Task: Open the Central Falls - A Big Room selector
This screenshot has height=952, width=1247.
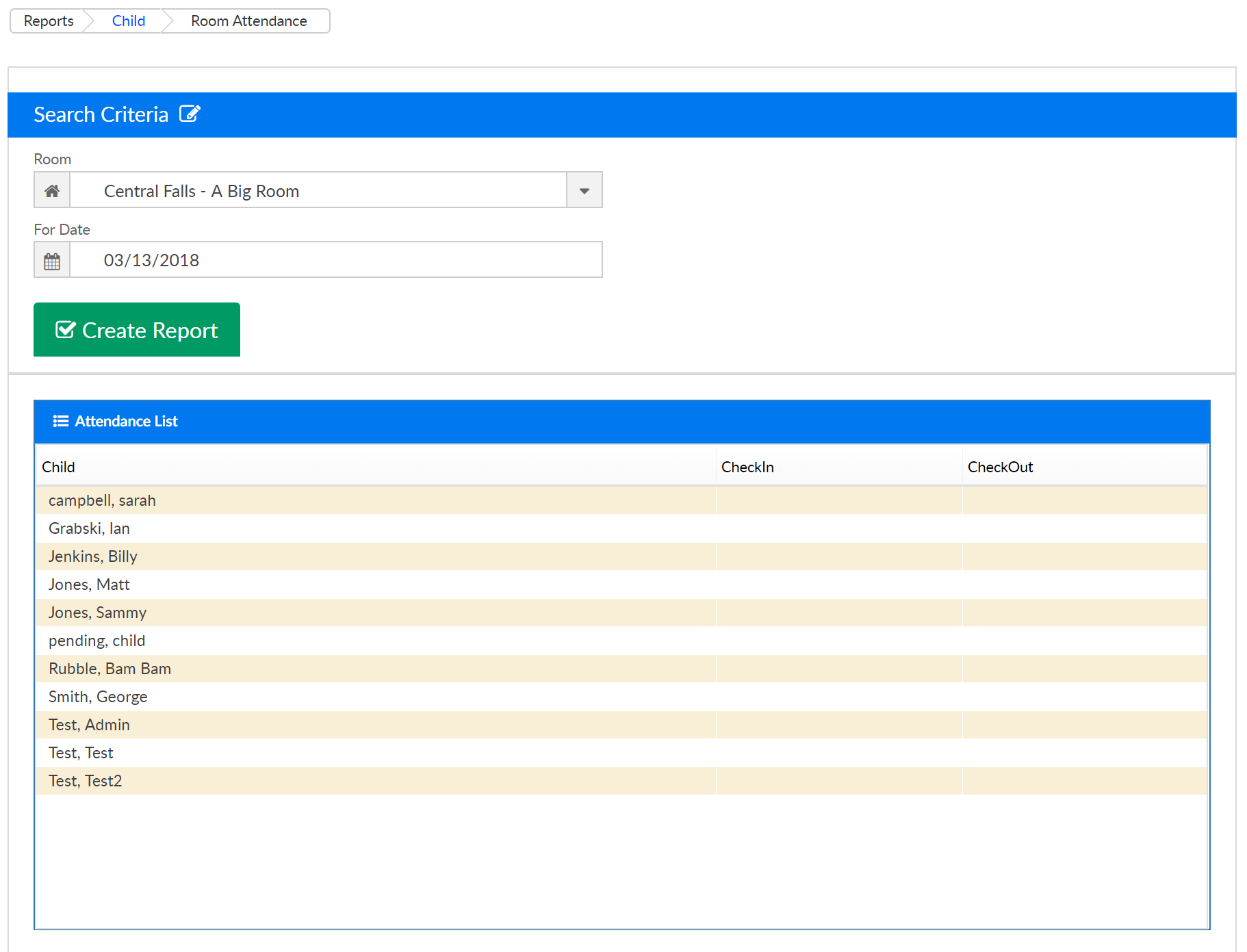Action: (318, 190)
